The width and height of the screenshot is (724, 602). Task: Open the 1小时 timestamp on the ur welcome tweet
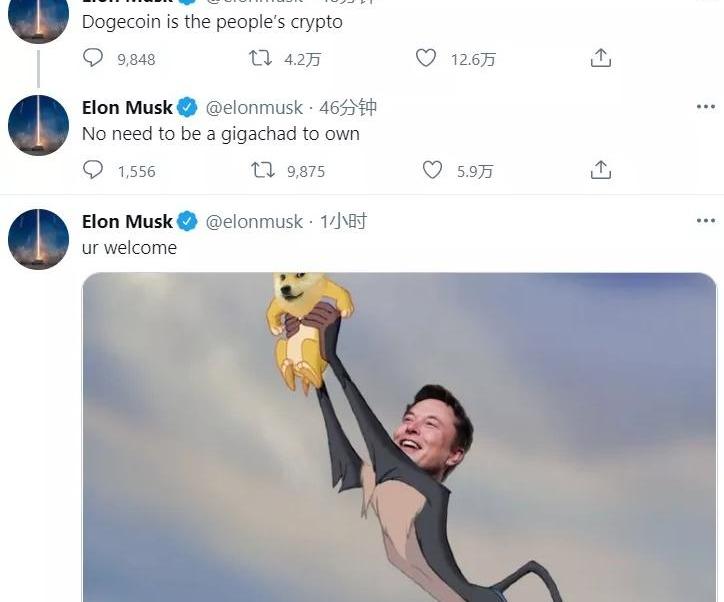[344, 222]
